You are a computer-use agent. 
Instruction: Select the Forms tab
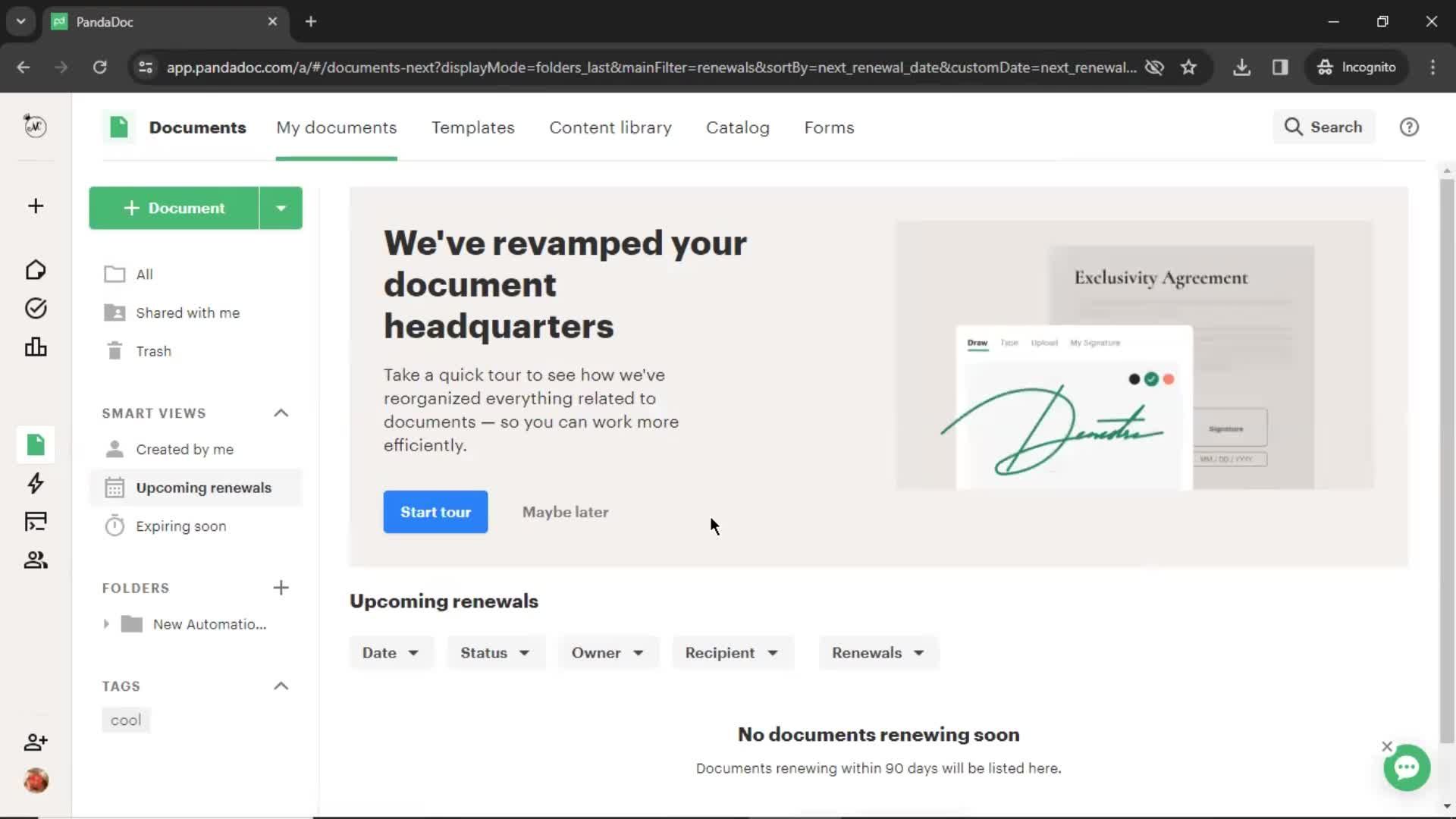(829, 127)
